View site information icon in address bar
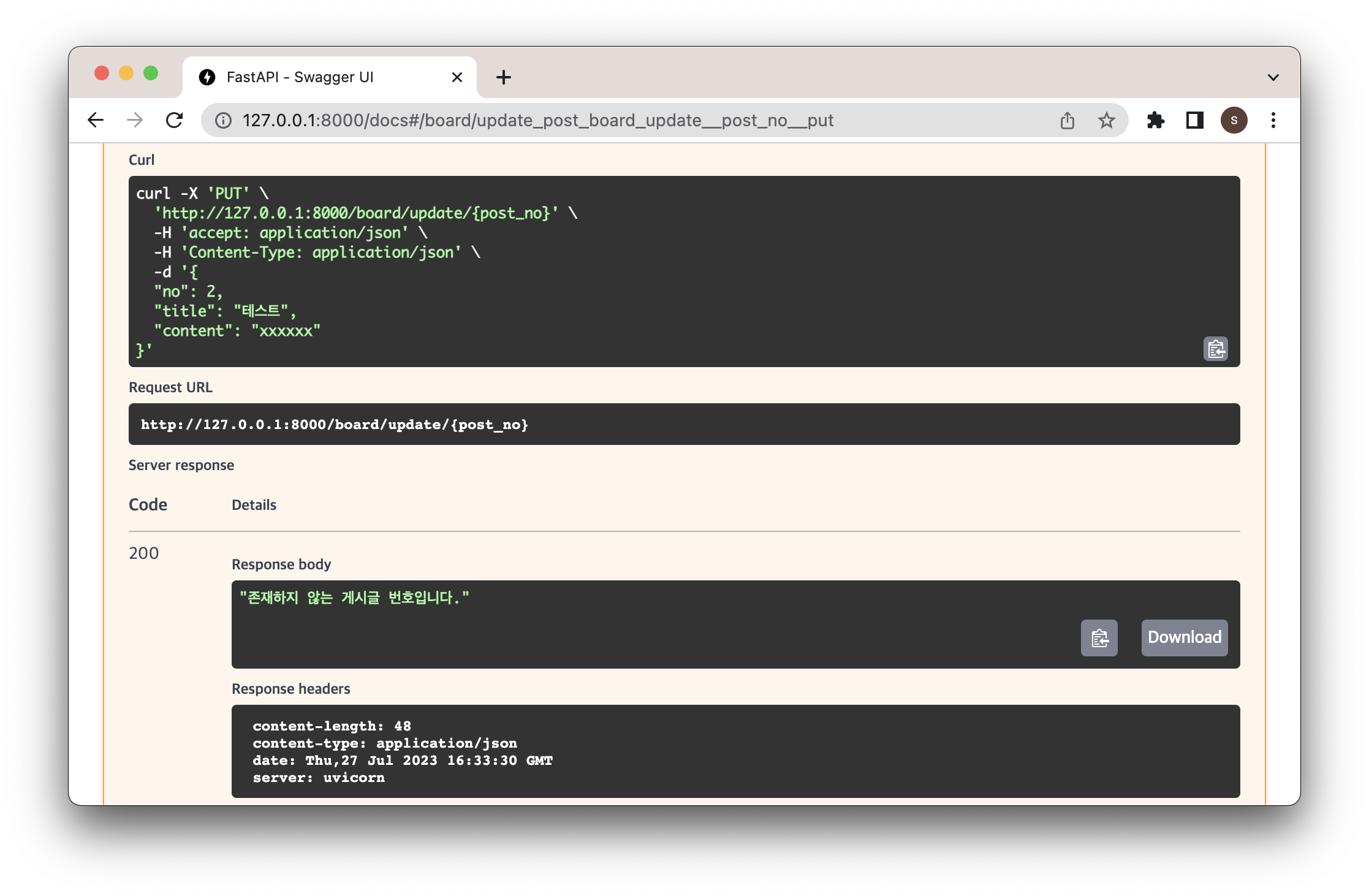This screenshot has height=896, width=1369. point(223,120)
